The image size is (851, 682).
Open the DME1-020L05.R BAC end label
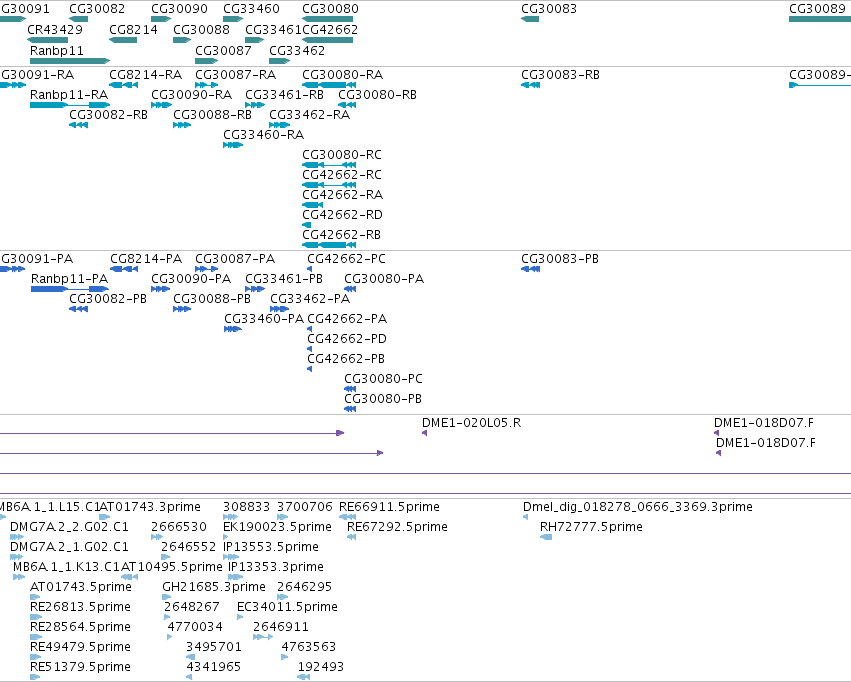tap(471, 423)
